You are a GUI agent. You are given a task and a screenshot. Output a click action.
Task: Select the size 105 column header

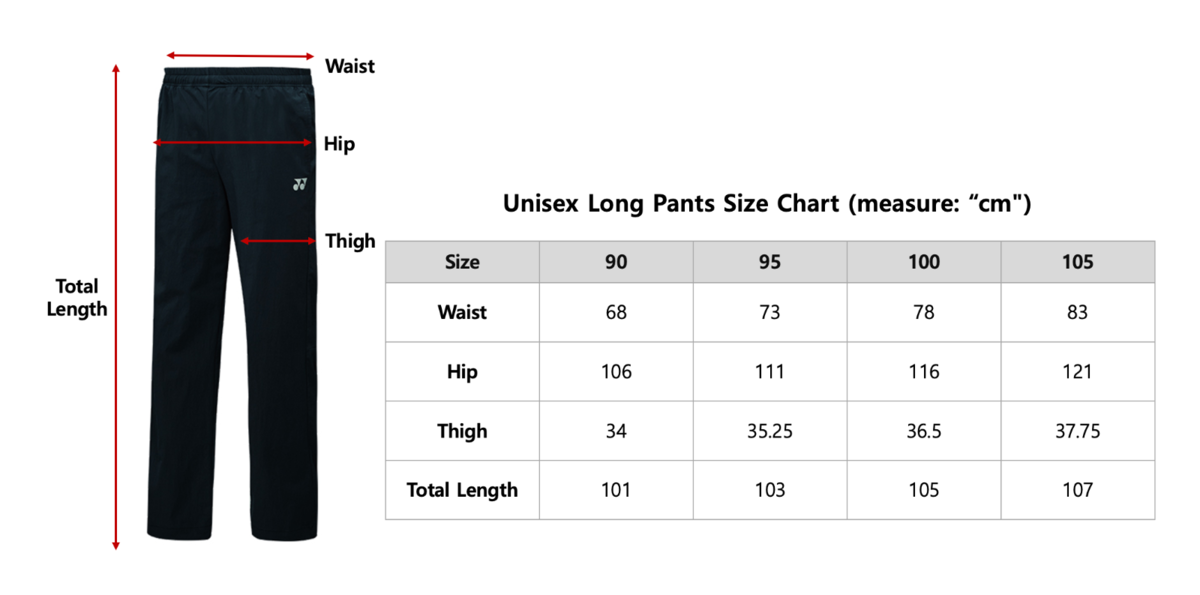tap(1078, 262)
